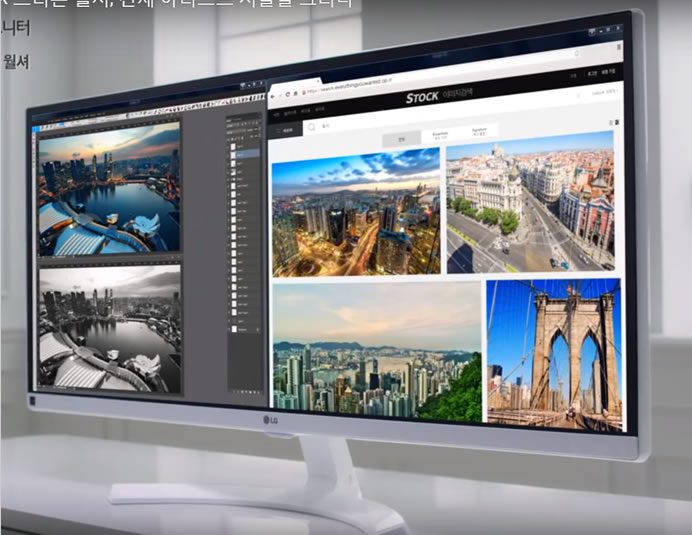Switch to the dark grid view icon

[617, 122]
